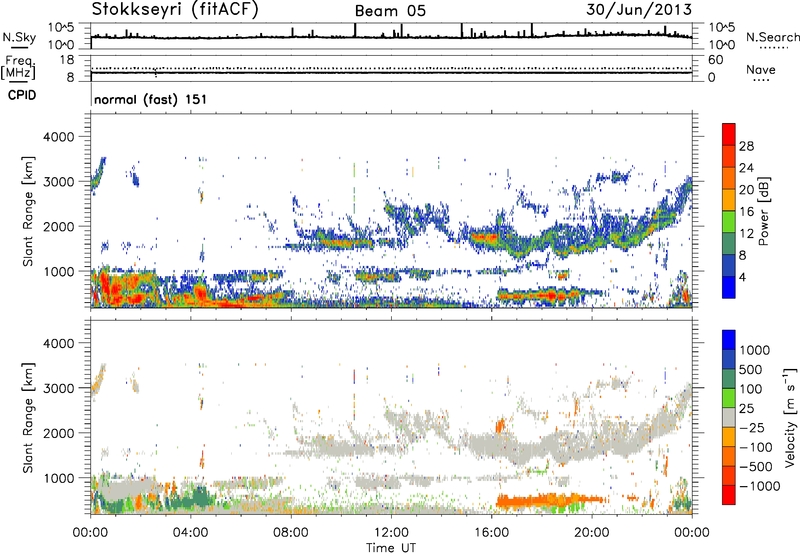800x554 pixels.
Task: Click the Slant Range label of velocity panel
Action: point(28,417)
